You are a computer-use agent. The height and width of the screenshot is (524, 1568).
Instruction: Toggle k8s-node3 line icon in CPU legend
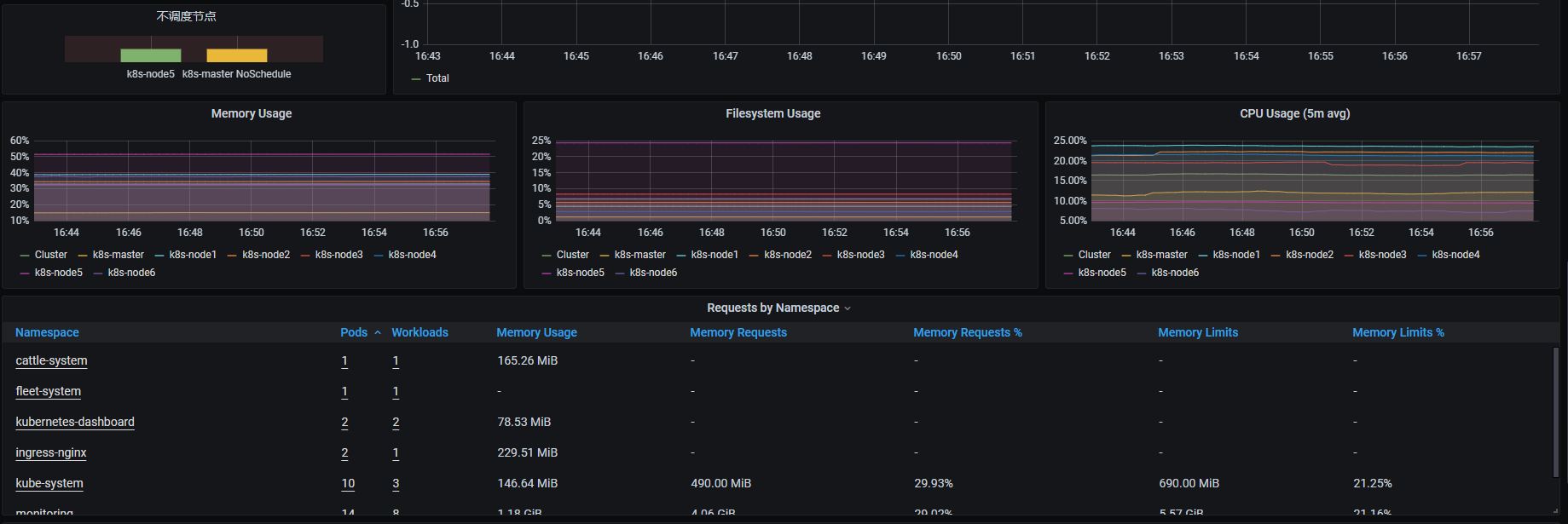pos(1349,255)
